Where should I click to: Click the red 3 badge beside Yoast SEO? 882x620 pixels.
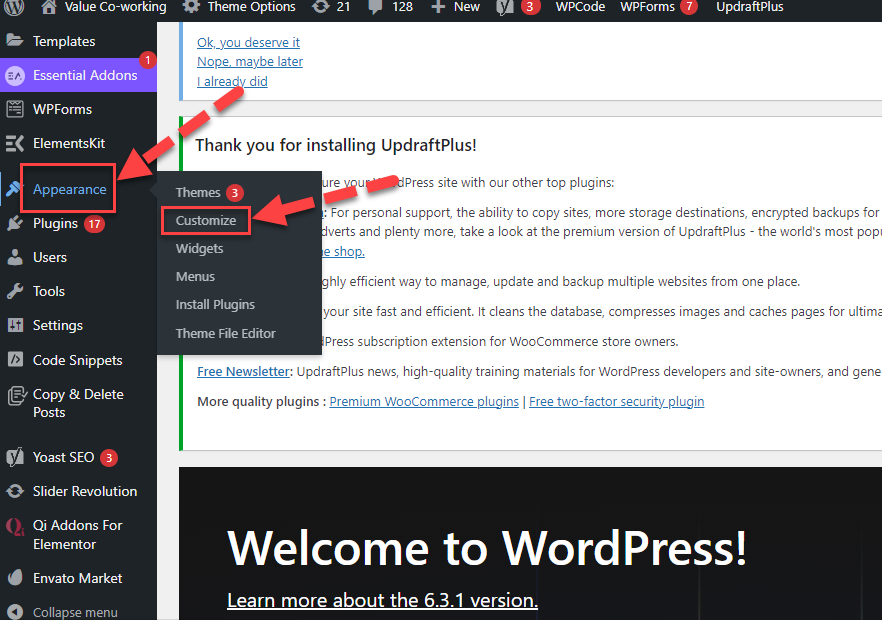tap(109, 457)
